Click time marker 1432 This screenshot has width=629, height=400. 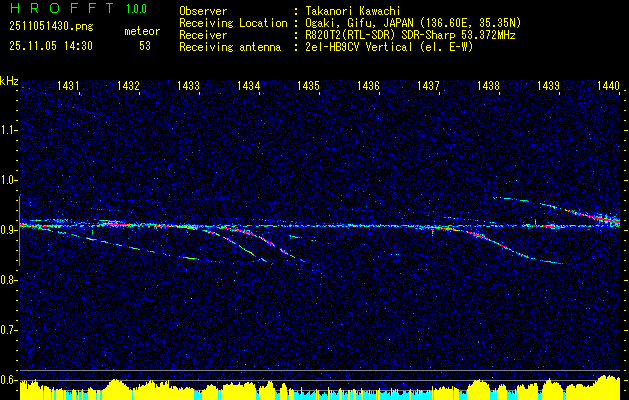pyautogui.click(x=128, y=85)
